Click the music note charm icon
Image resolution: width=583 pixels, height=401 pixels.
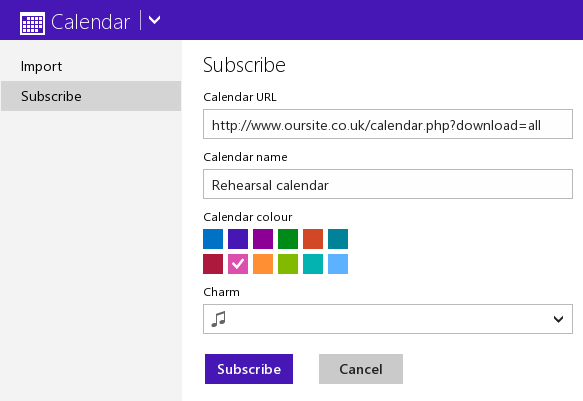[x=219, y=319]
